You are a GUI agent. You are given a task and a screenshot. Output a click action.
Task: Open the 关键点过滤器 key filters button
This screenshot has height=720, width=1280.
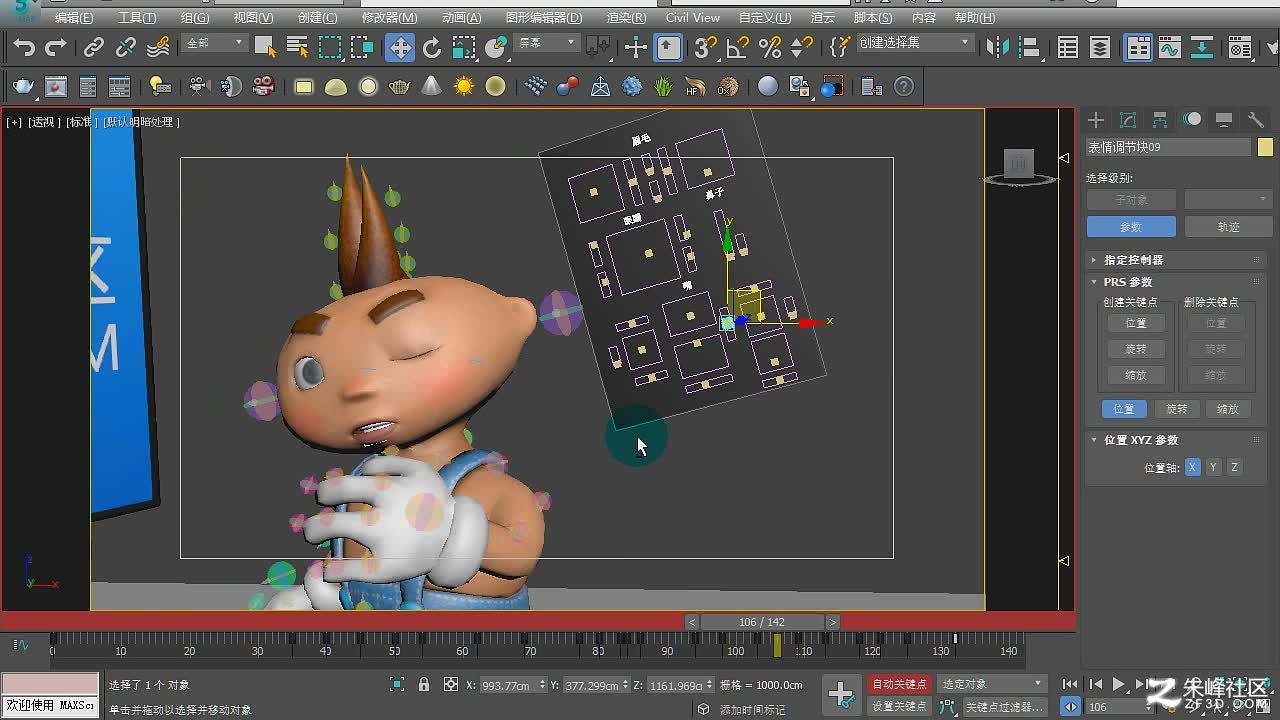point(1003,706)
